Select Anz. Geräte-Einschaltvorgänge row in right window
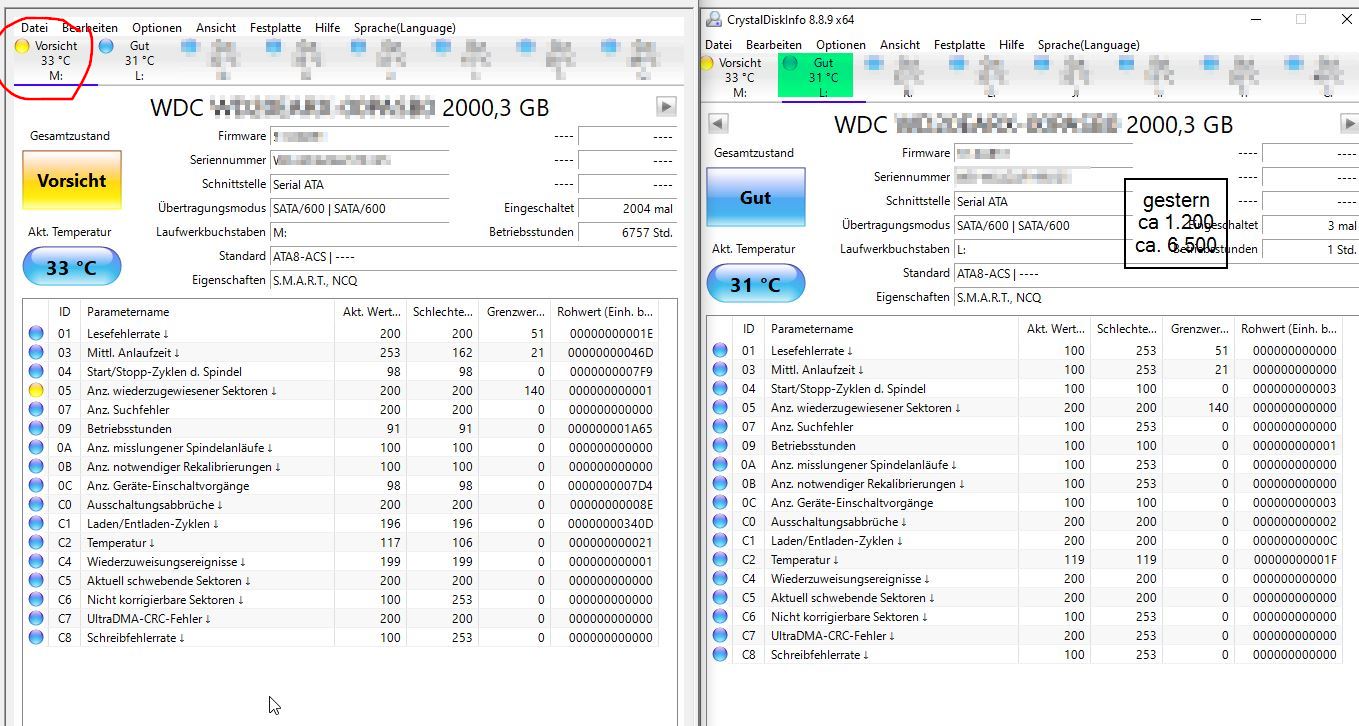The width and height of the screenshot is (1359, 726). [1025, 502]
